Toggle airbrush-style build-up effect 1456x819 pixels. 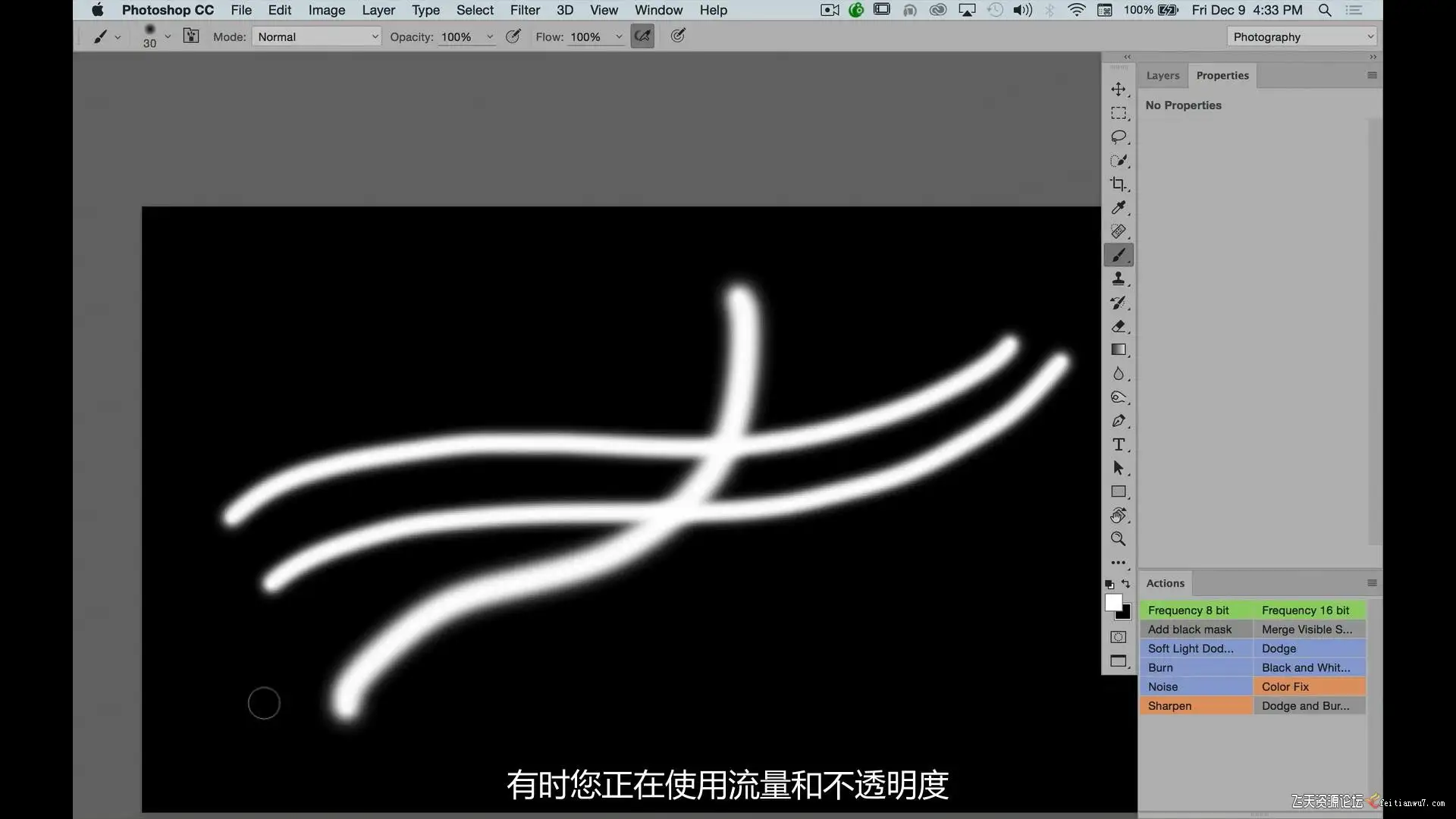(642, 36)
